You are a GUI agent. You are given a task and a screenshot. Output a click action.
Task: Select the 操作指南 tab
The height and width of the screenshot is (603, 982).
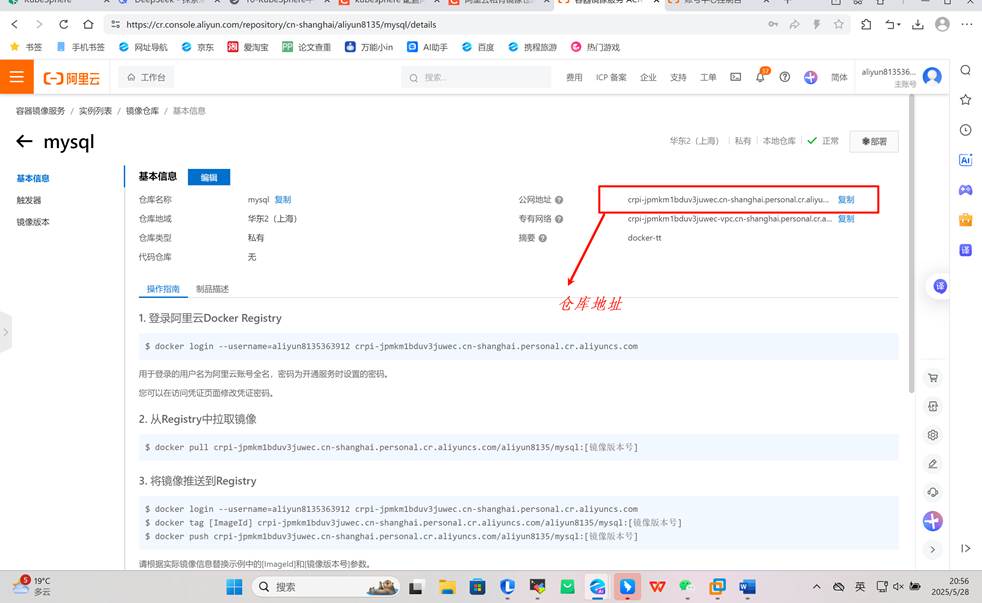tap(163, 289)
